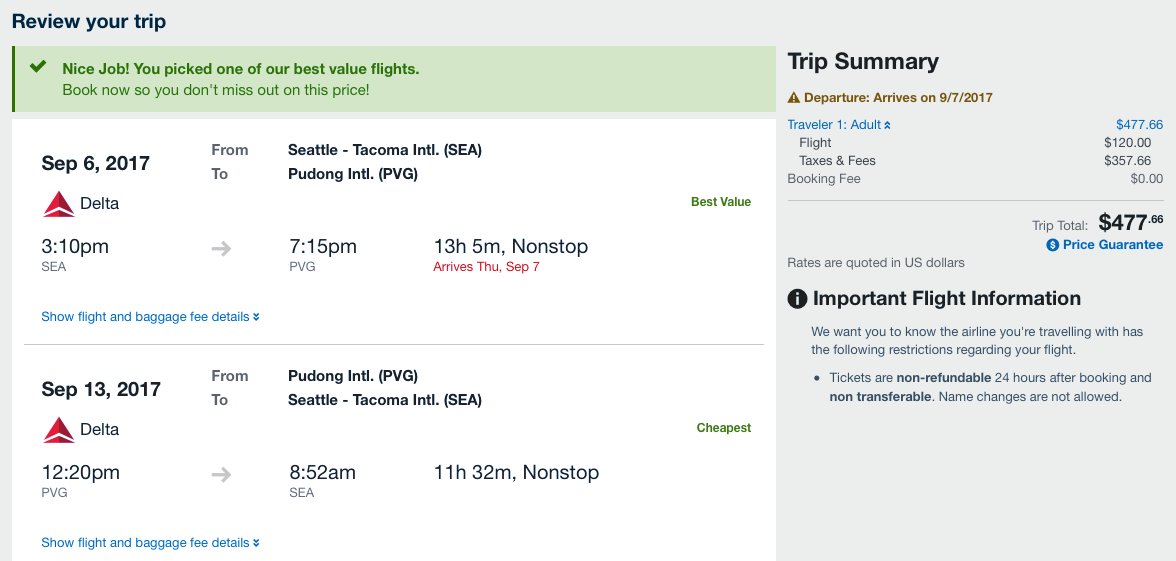Click the Important Flight Information info icon
Screen dimensions: 1176x561
click(798, 299)
